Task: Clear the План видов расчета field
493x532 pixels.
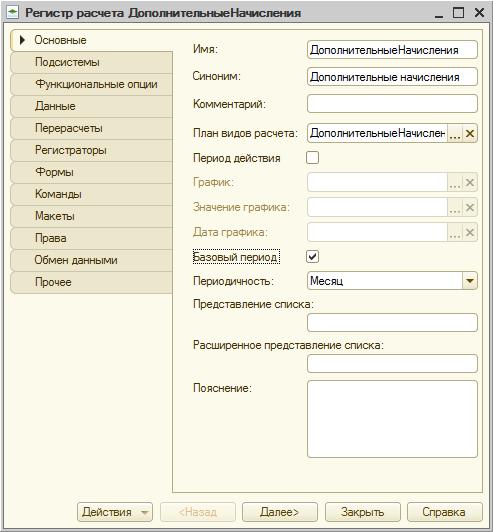Action: tap(470, 133)
